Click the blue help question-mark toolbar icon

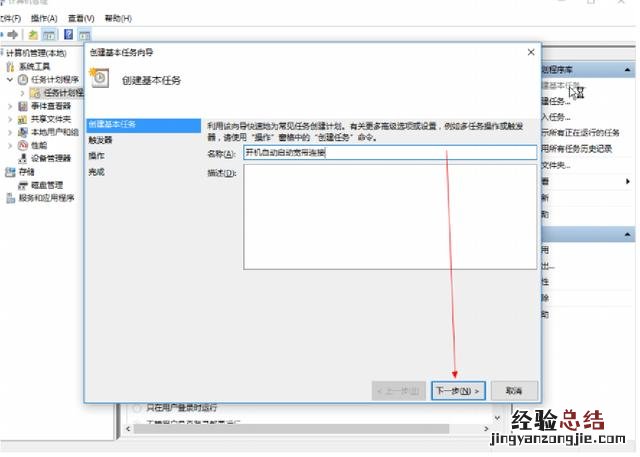coord(69,34)
